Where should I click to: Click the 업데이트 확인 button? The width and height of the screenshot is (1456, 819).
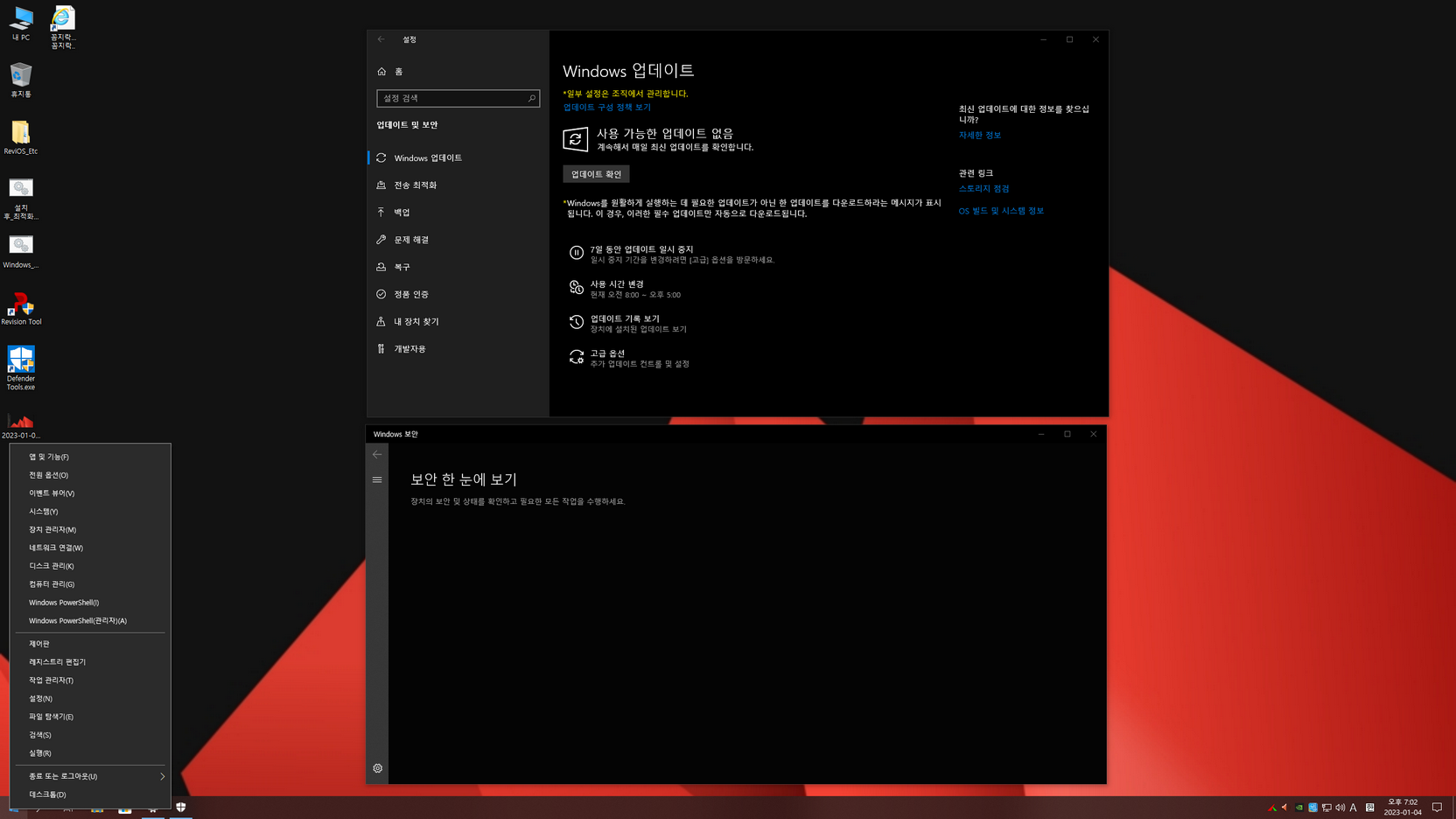pos(596,174)
